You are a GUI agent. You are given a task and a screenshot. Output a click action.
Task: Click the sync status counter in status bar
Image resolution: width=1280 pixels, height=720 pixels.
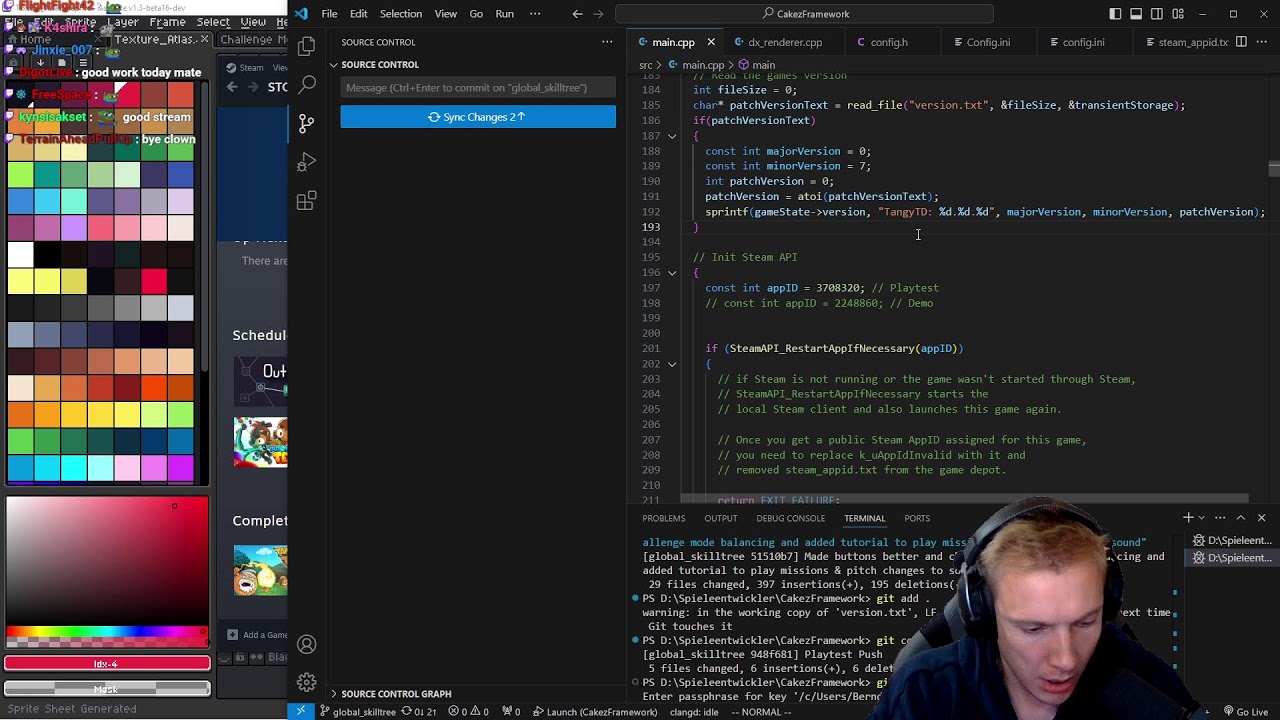click(x=419, y=712)
